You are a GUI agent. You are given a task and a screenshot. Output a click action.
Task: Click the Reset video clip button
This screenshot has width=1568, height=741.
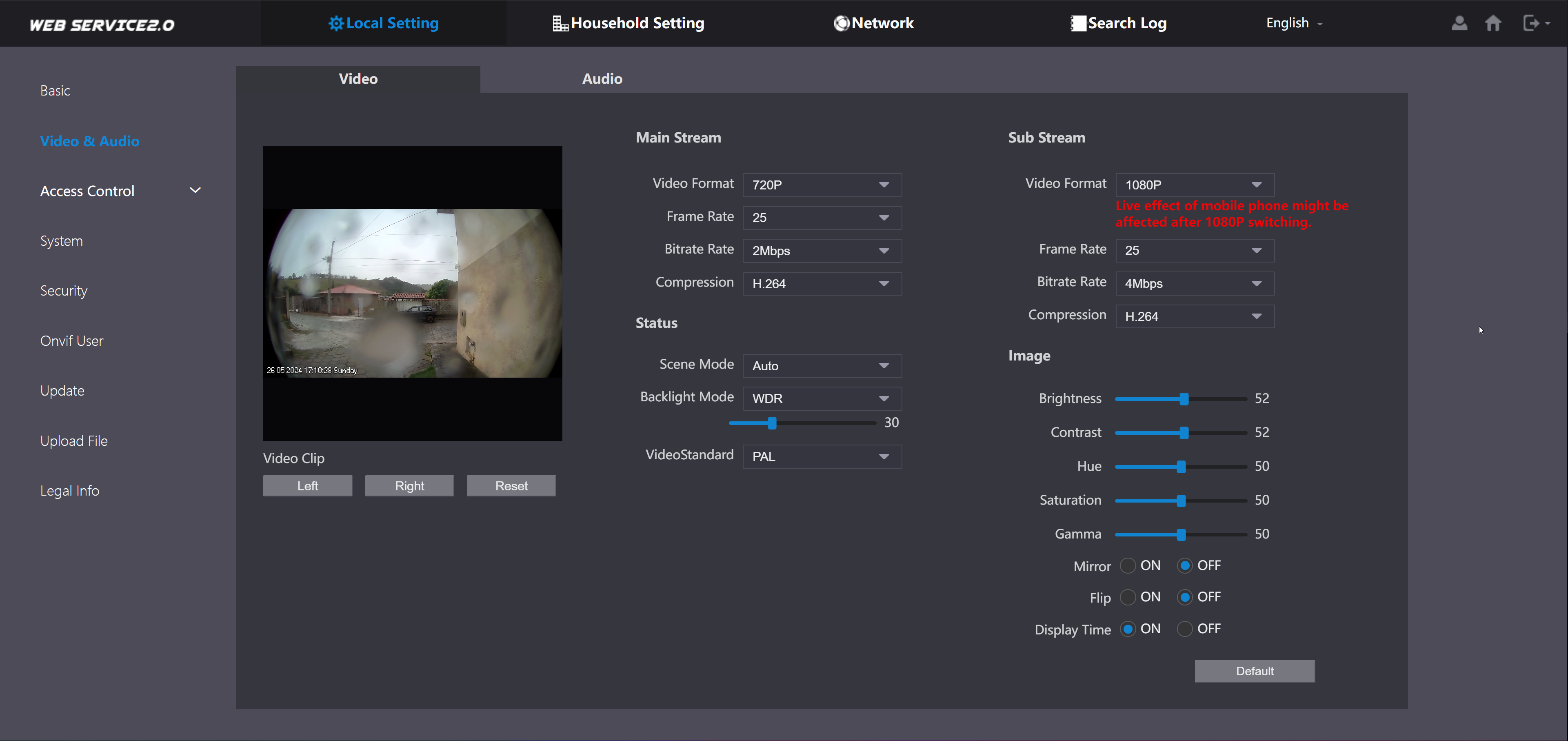pyautogui.click(x=511, y=486)
